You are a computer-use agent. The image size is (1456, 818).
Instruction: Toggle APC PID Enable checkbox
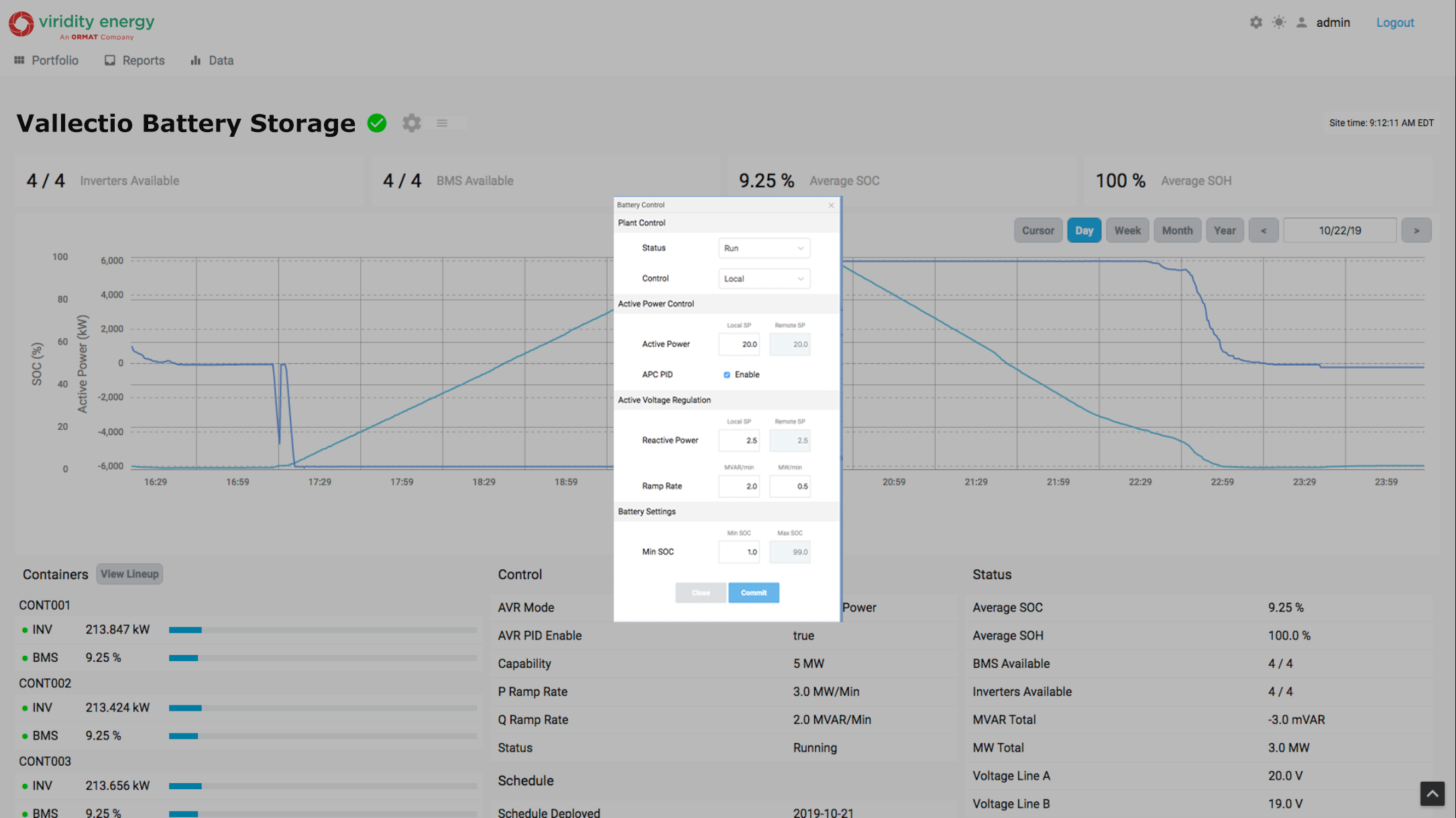726,375
